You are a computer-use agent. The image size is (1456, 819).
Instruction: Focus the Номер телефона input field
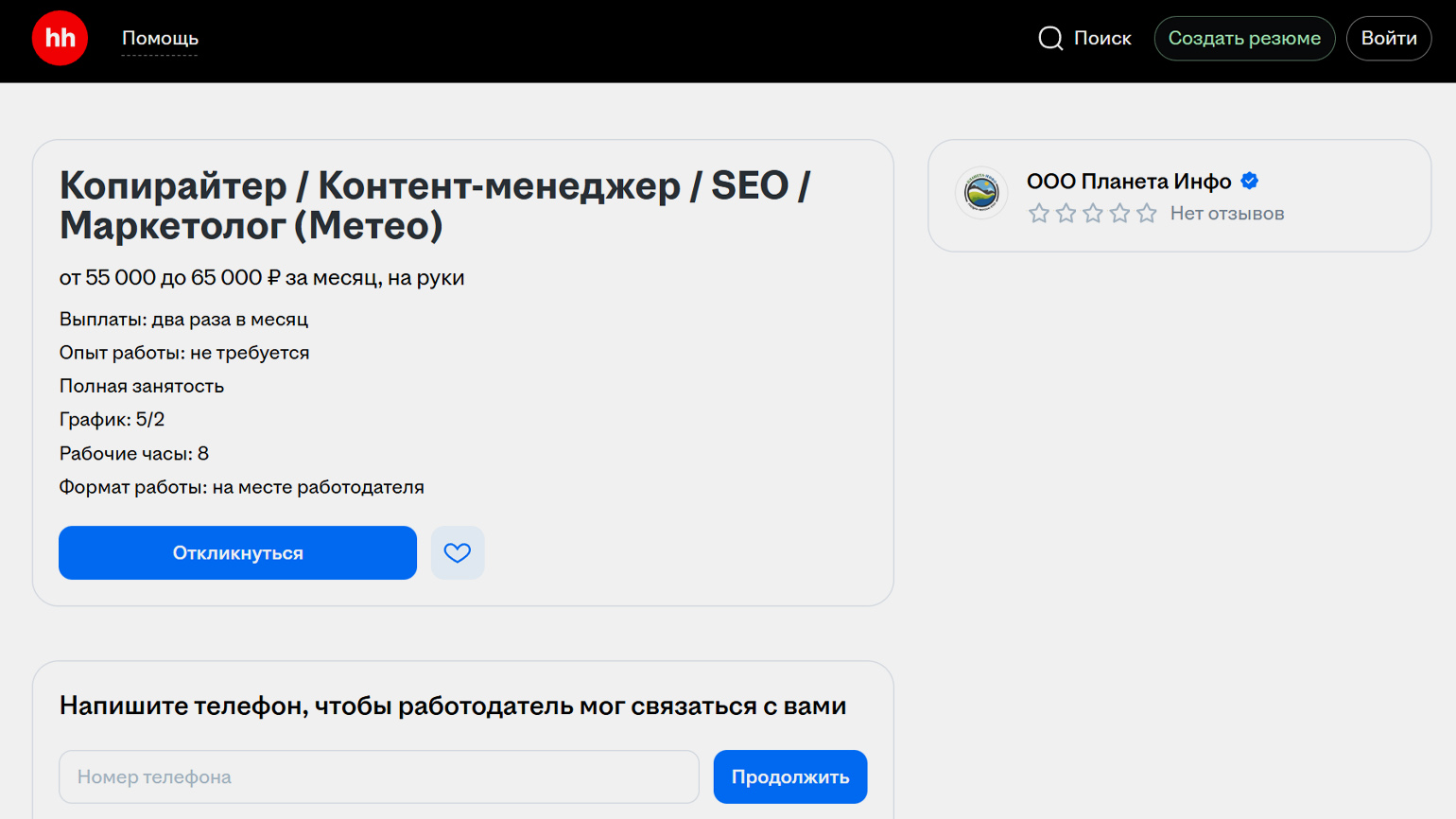pyautogui.click(x=378, y=777)
